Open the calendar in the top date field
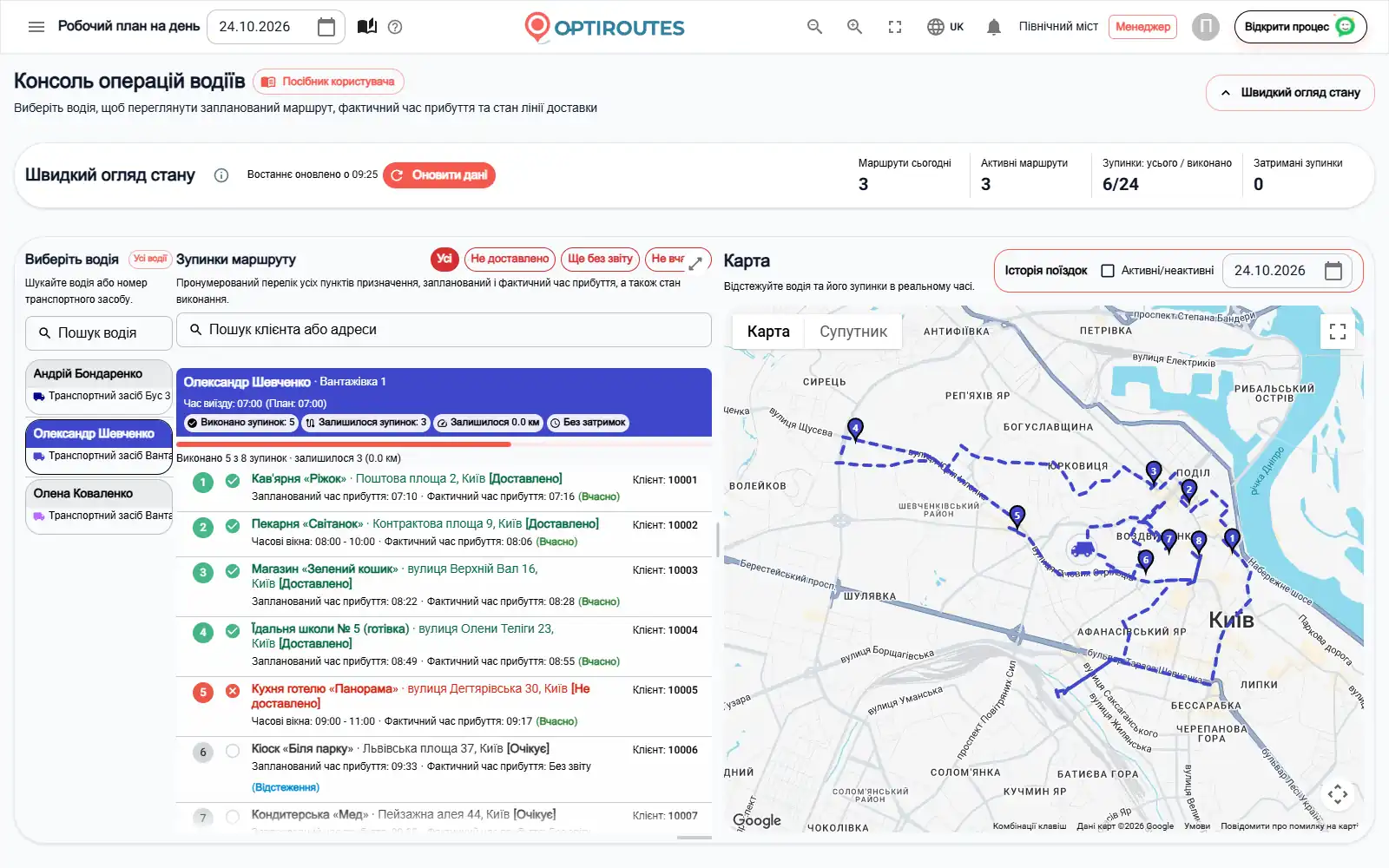Image resolution: width=1389 pixels, height=868 pixels. tap(326, 27)
